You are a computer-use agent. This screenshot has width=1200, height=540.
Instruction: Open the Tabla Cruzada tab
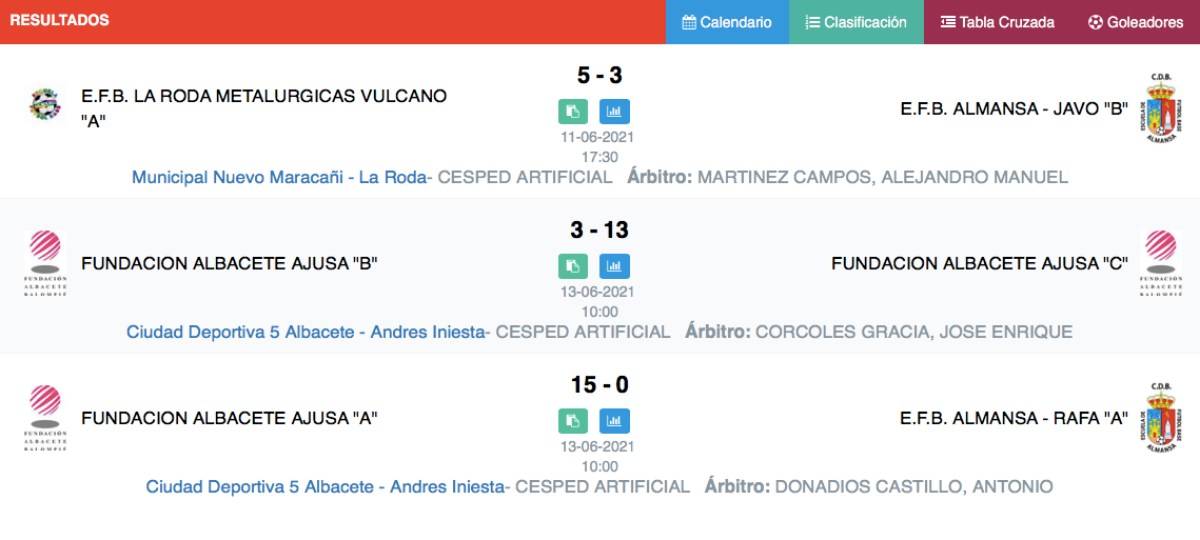[x=998, y=22]
